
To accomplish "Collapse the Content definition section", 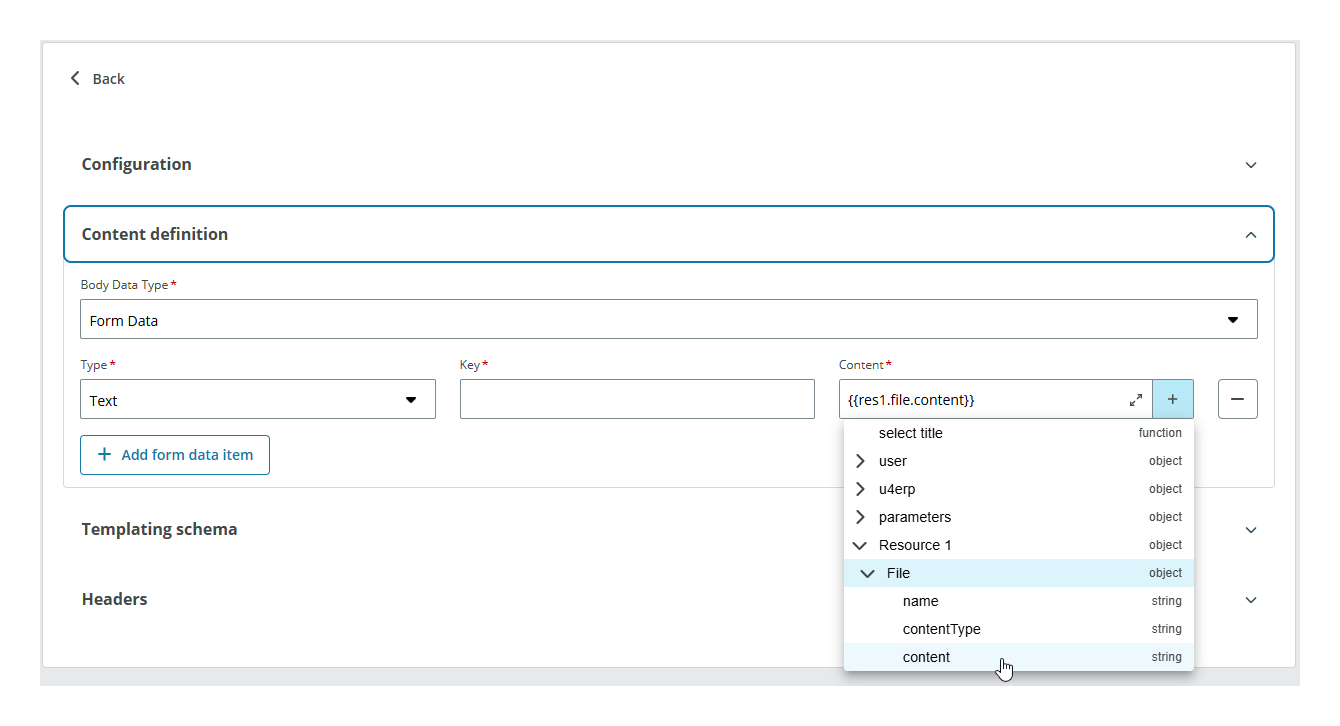I will coord(1250,234).
